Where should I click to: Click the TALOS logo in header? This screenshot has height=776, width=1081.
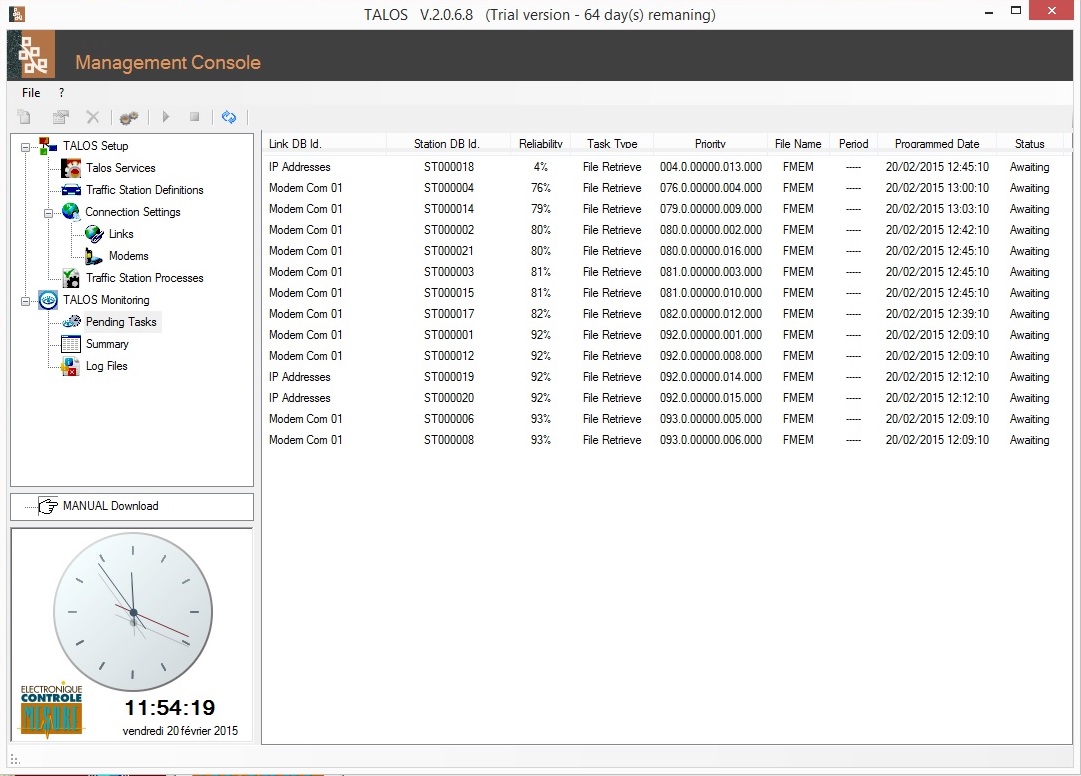point(32,55)
